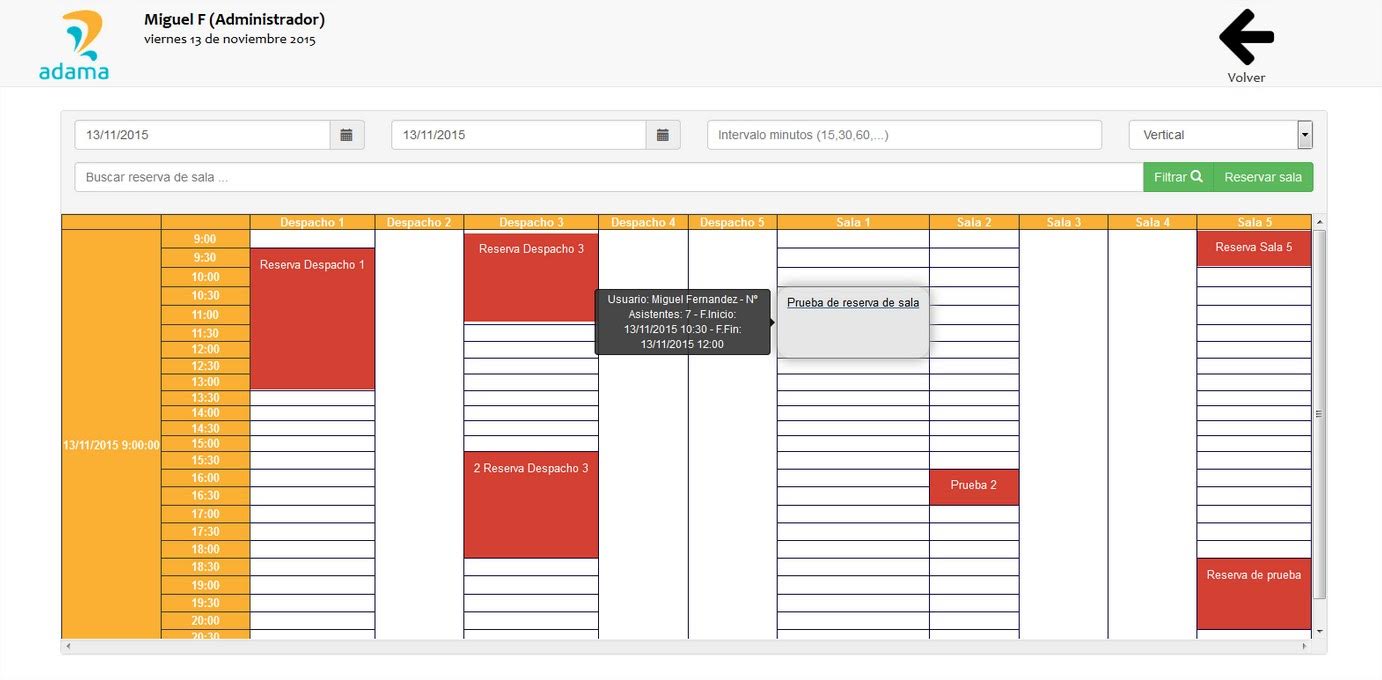
Task: Click the Despacho 4 column header
Action: click(x=643, y=222)
